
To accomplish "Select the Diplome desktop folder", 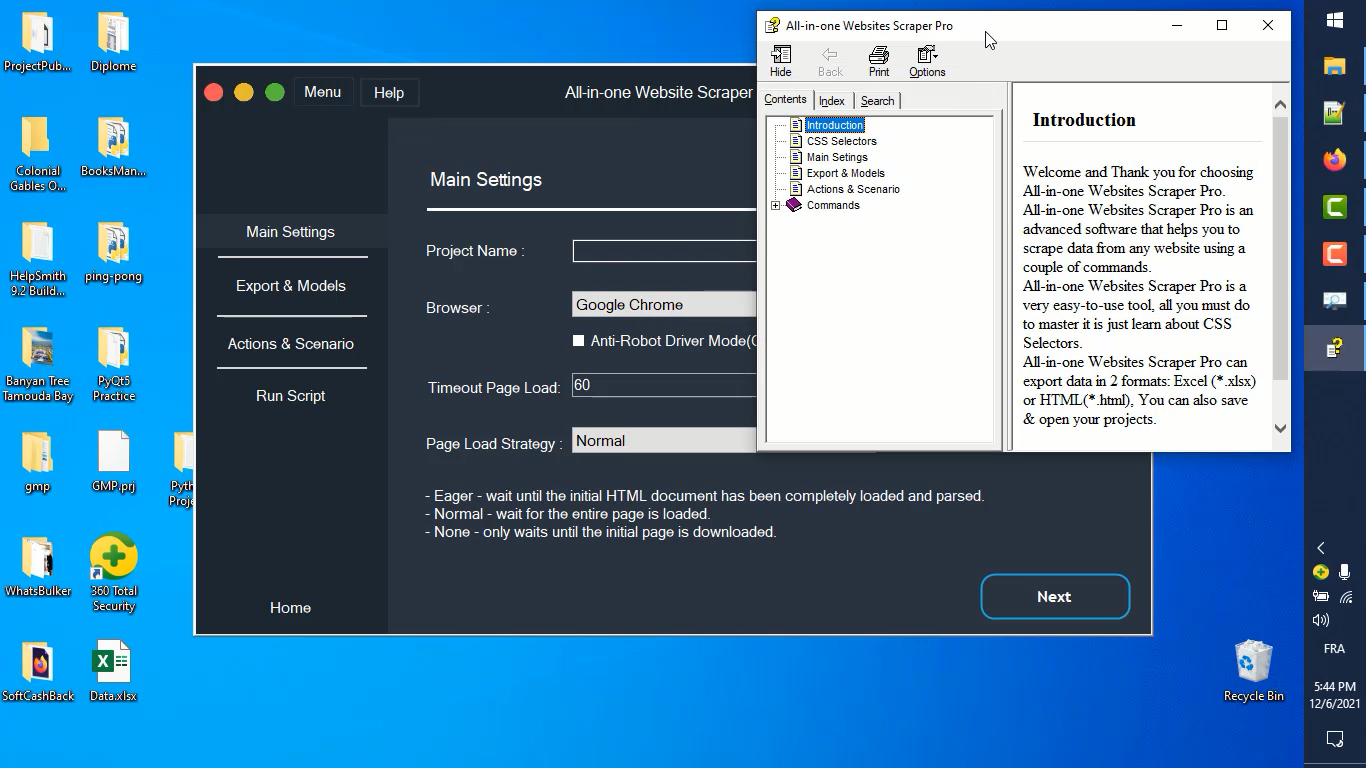I will [113, 42].
